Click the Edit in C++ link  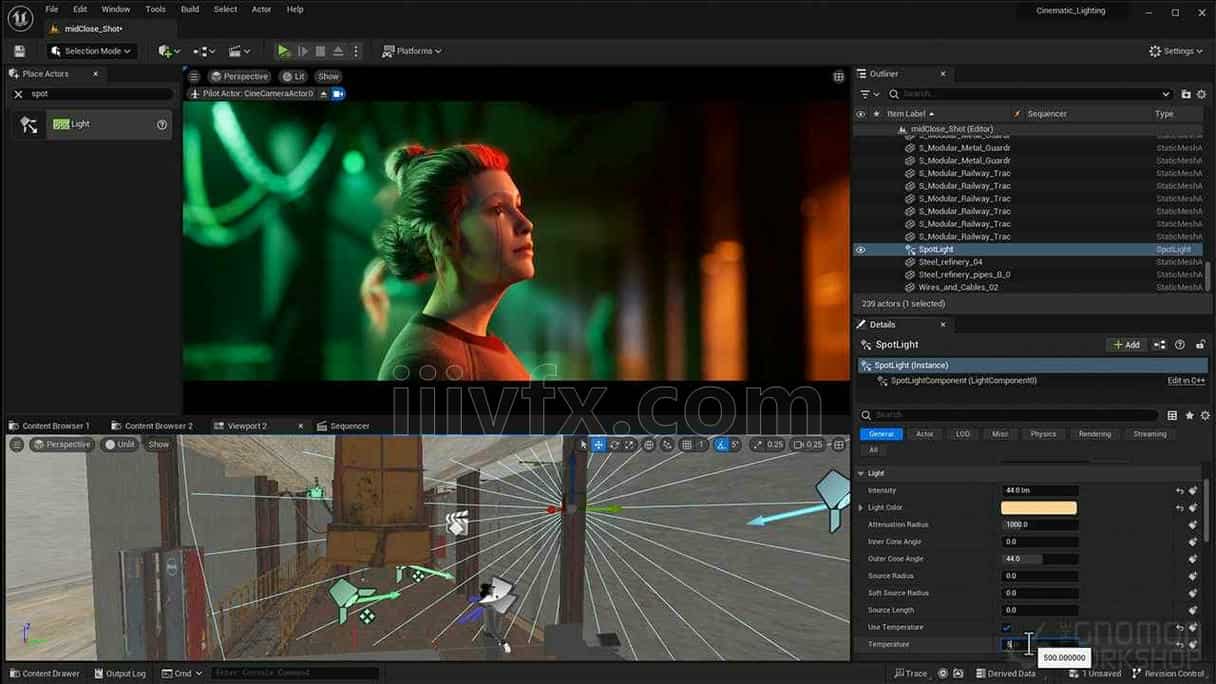[1186, 381]
